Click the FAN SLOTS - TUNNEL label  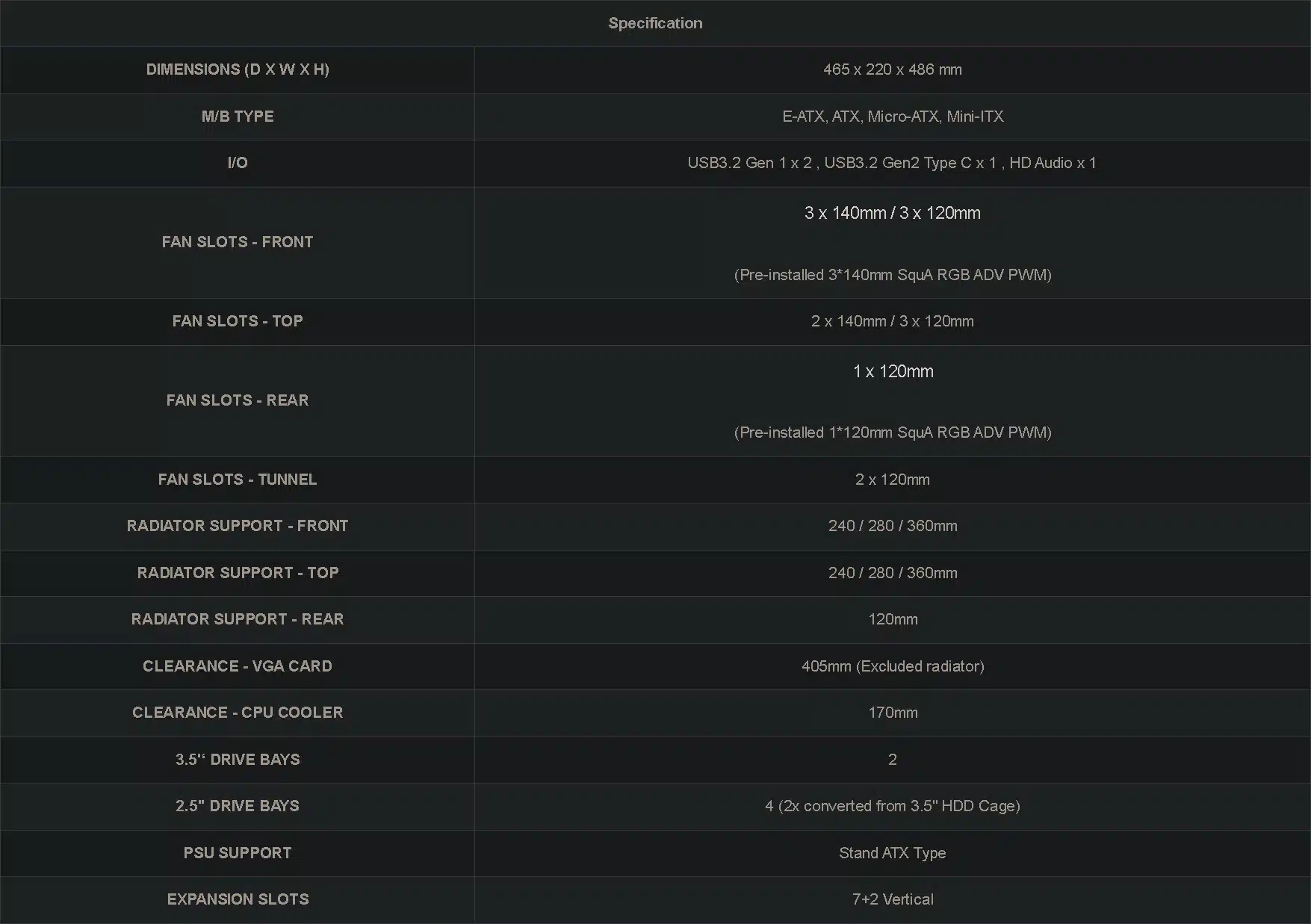coord(238,480)
